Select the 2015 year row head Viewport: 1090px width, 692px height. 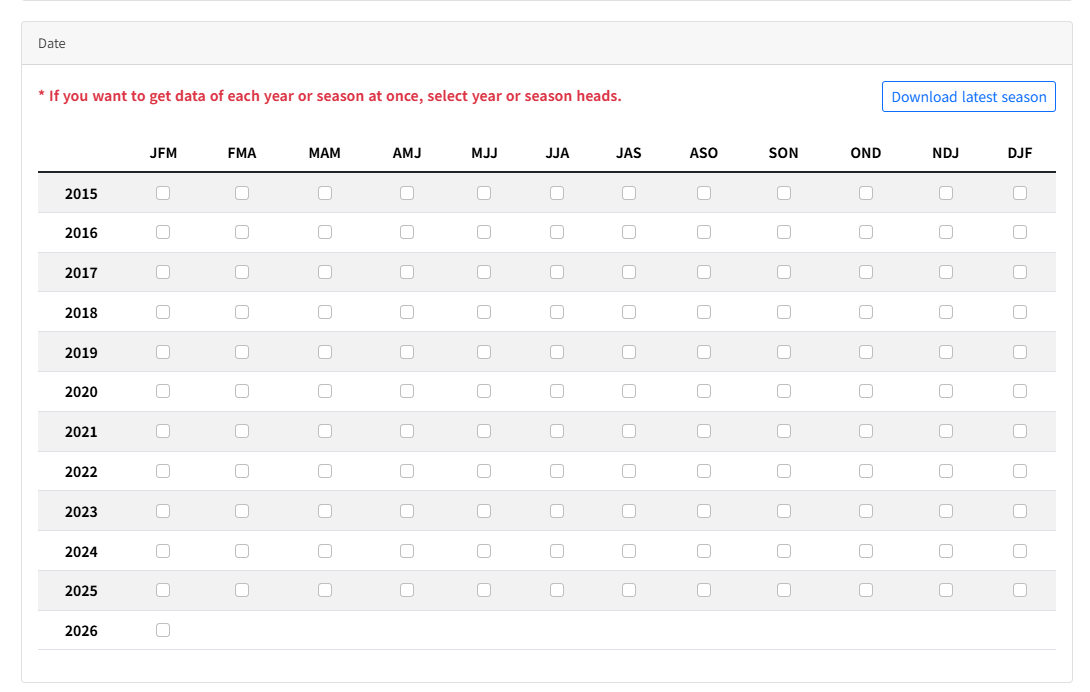[81, 194]
